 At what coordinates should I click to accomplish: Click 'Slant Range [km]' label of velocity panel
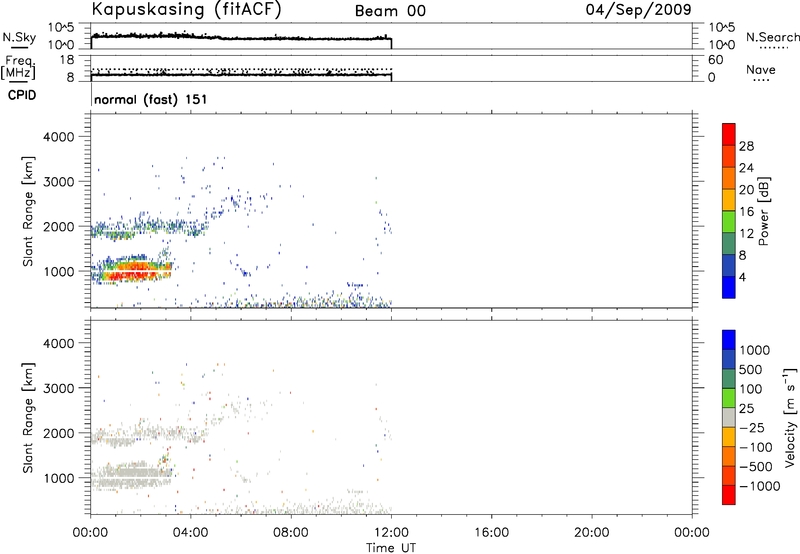(x=28, y=417)
